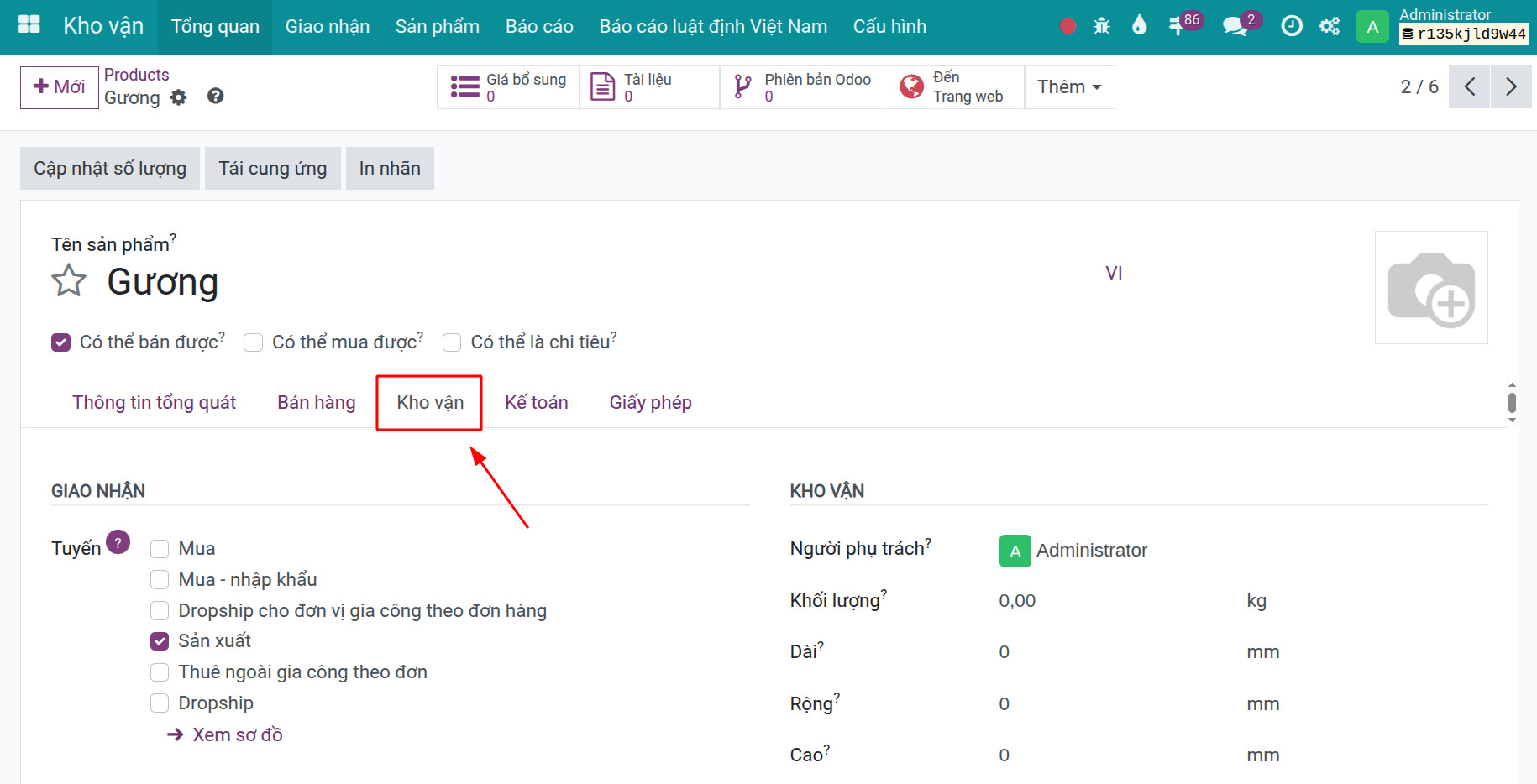
Task: Expand the Thêm dropdown
Action: click(1068, 87)
